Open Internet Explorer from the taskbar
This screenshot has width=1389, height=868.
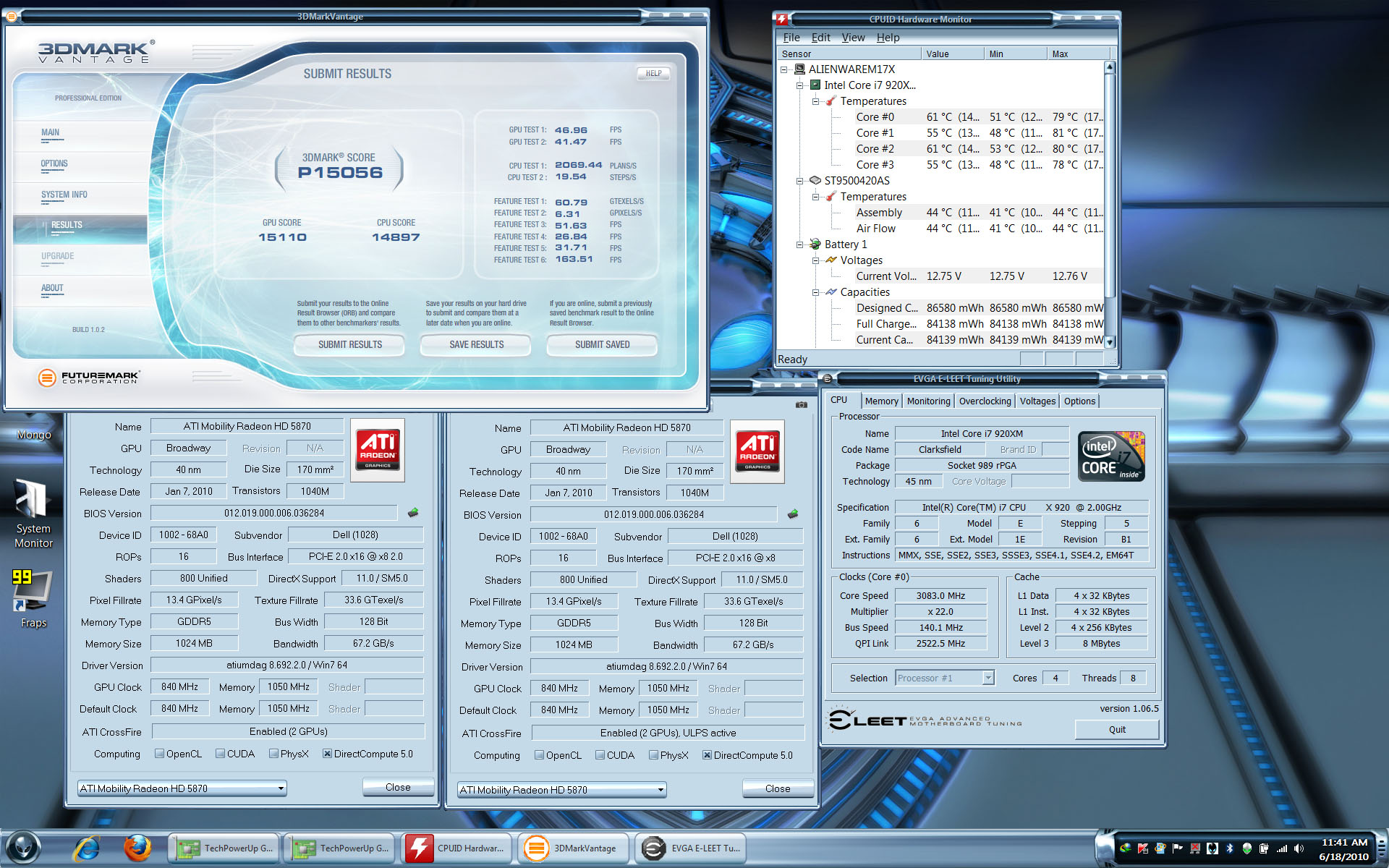(87, 848)
